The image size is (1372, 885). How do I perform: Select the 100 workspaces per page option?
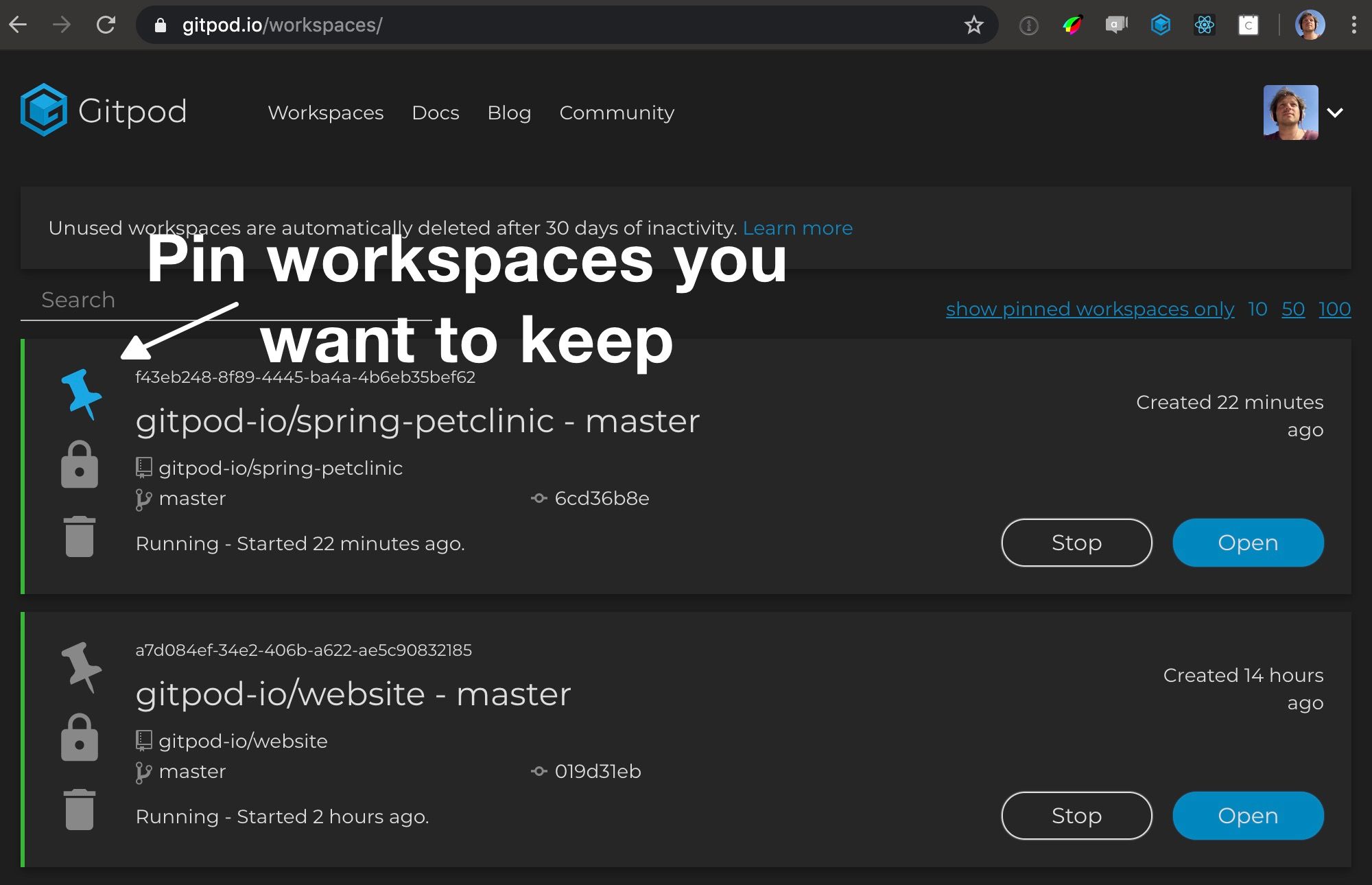[1335, 308]
